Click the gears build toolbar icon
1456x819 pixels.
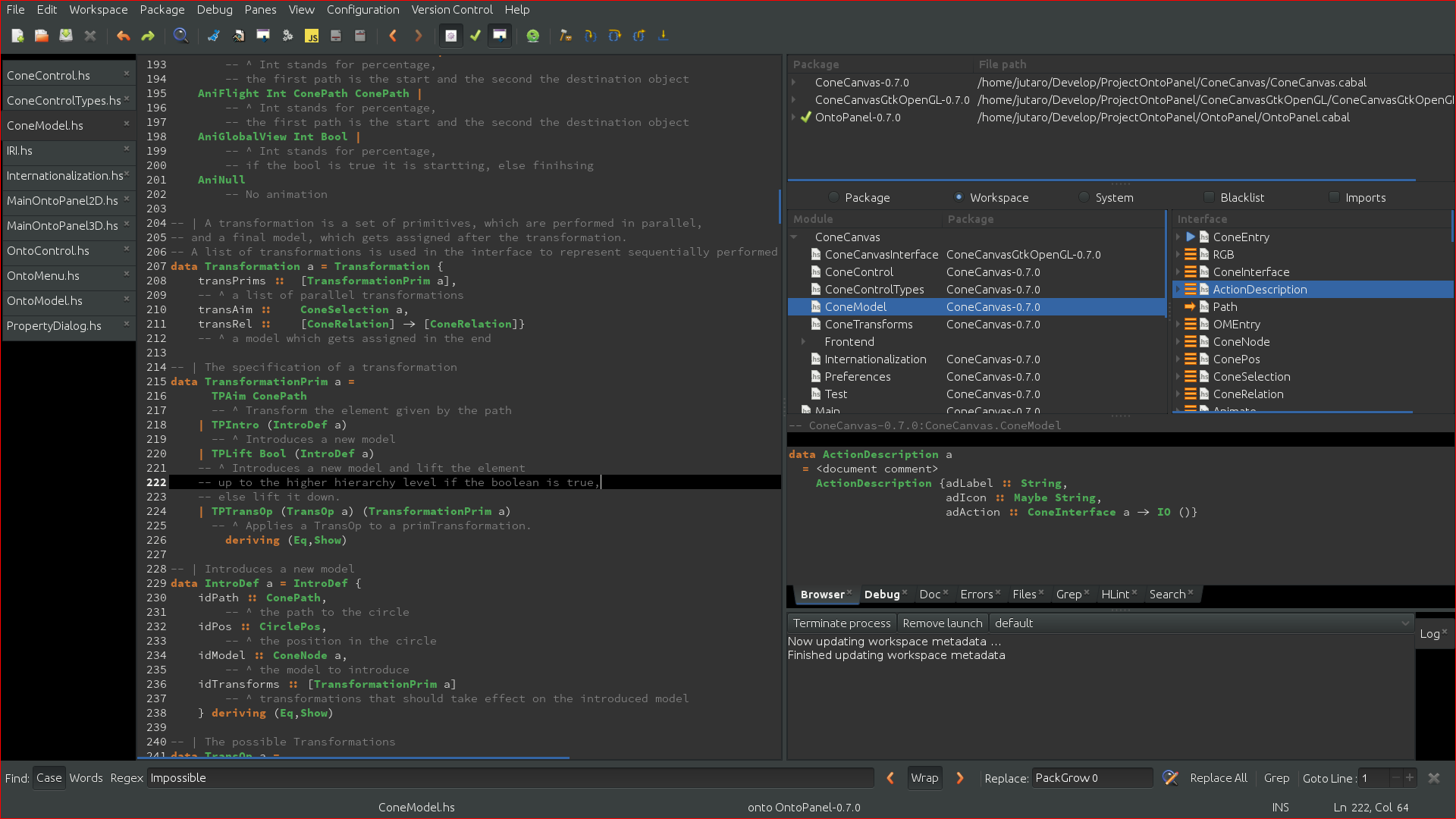tap(287, 36)
